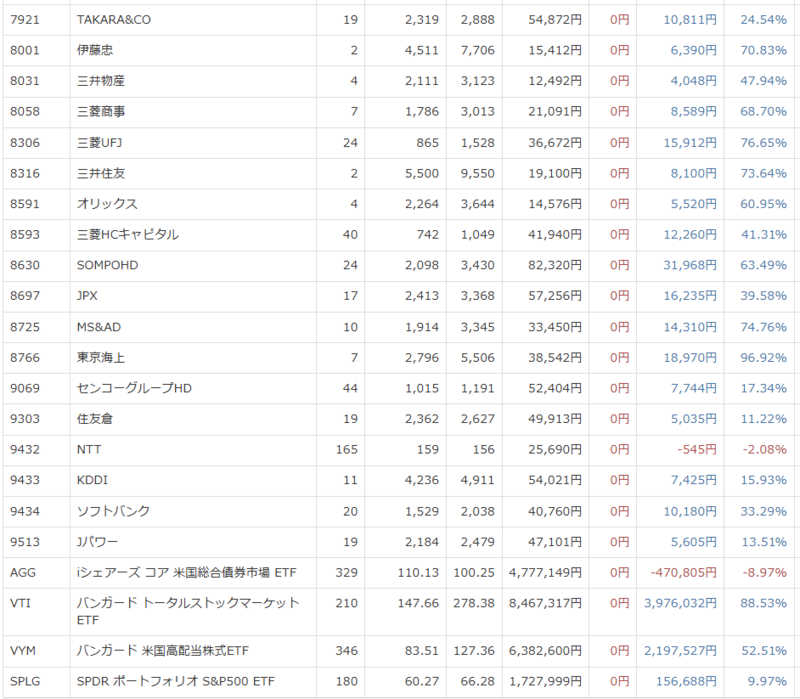Select the 6,382,600円 valuation for VYM

(545, 651)
